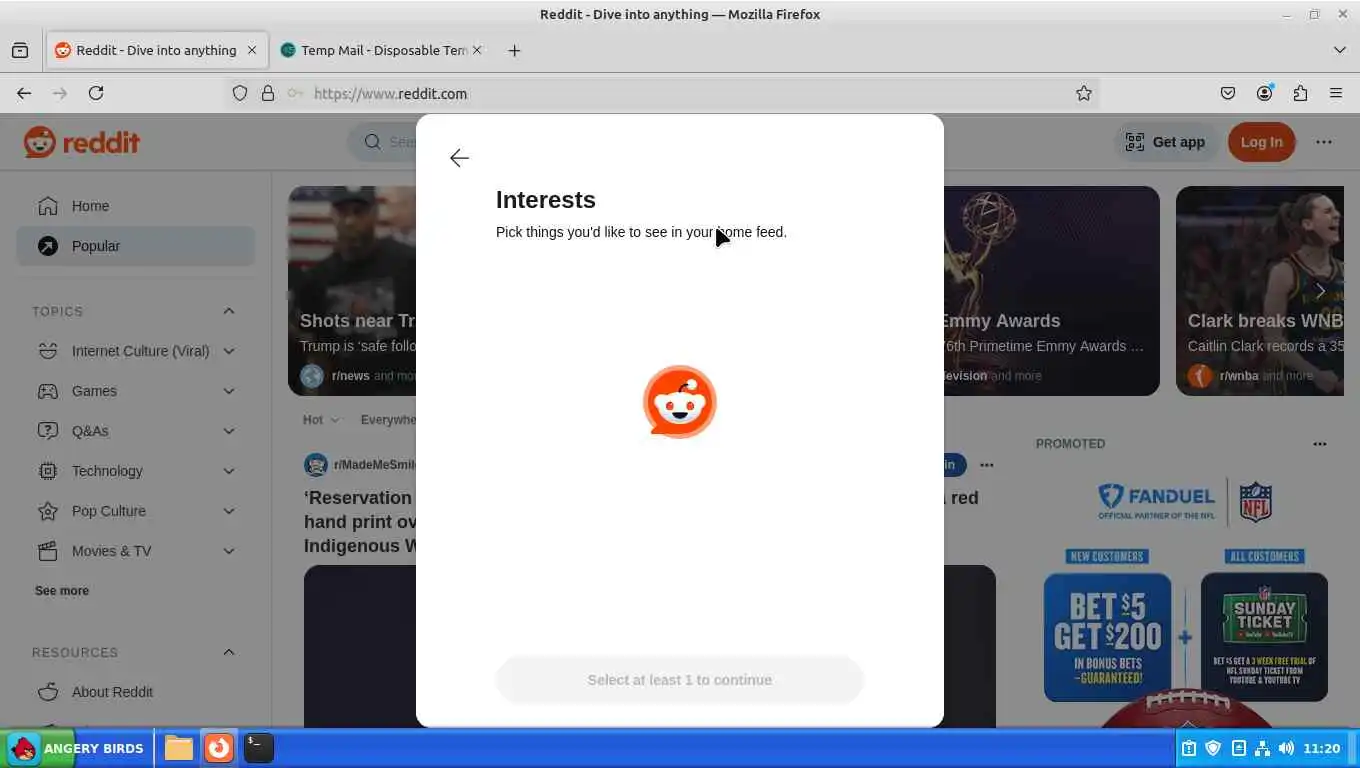Open the volume tray icon

click(x=1286, y=748)
